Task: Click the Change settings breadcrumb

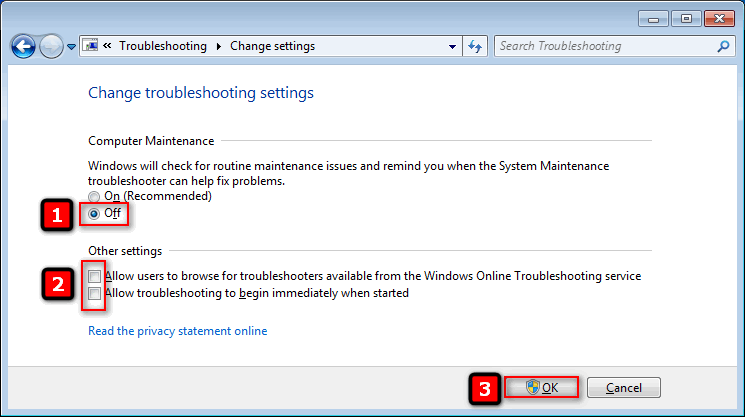Action: pyautogui.click(x=272, y=46)
